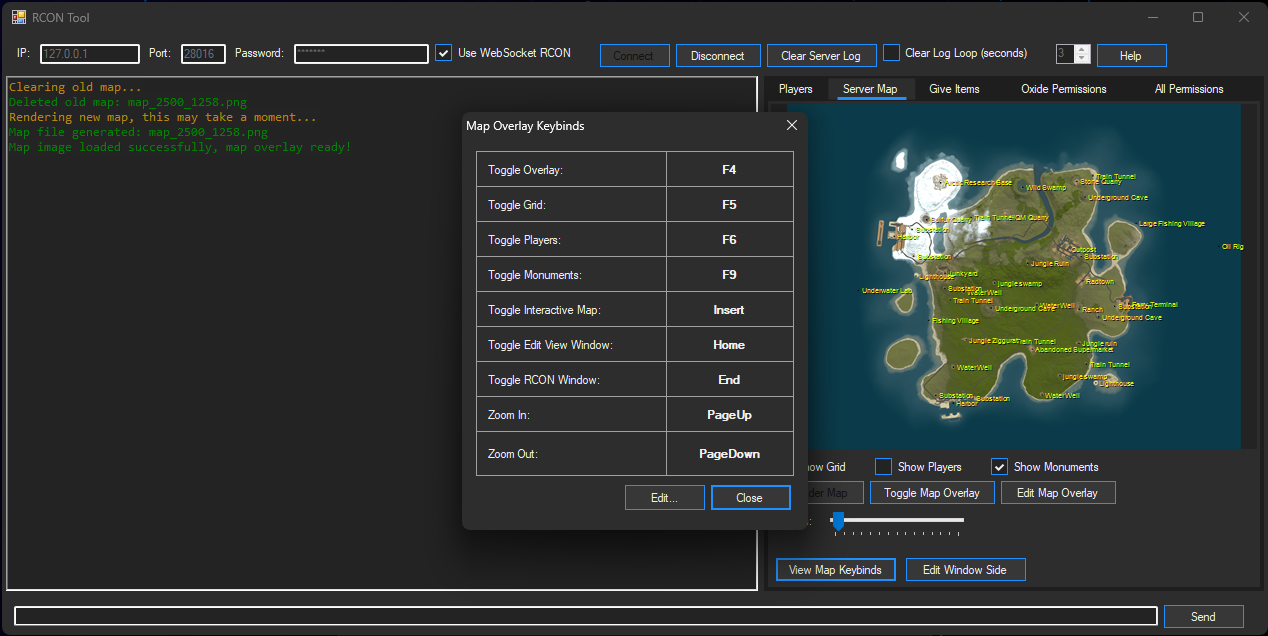
Task: Click the right end of map zoom slider track
Action: [962, 520]
